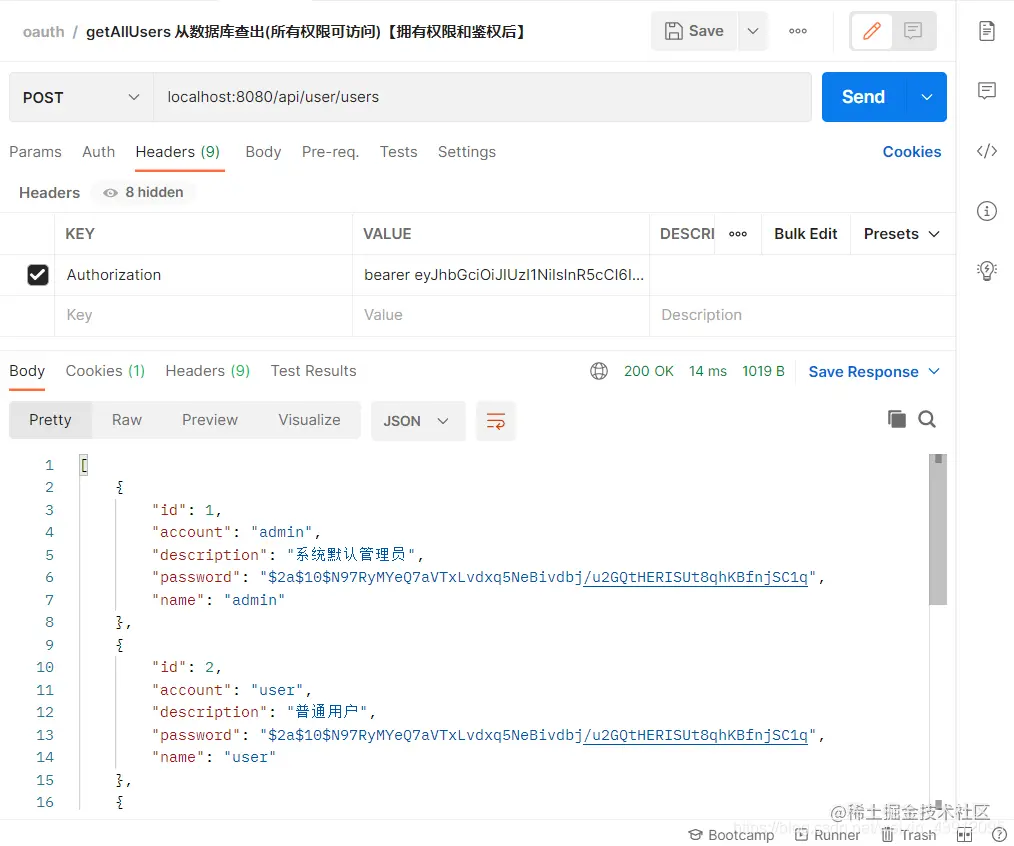Viewport: 1014px width, 846px height.
Task: Select the Pretty view
Action: pyautogui.click(x=50, y=420)
